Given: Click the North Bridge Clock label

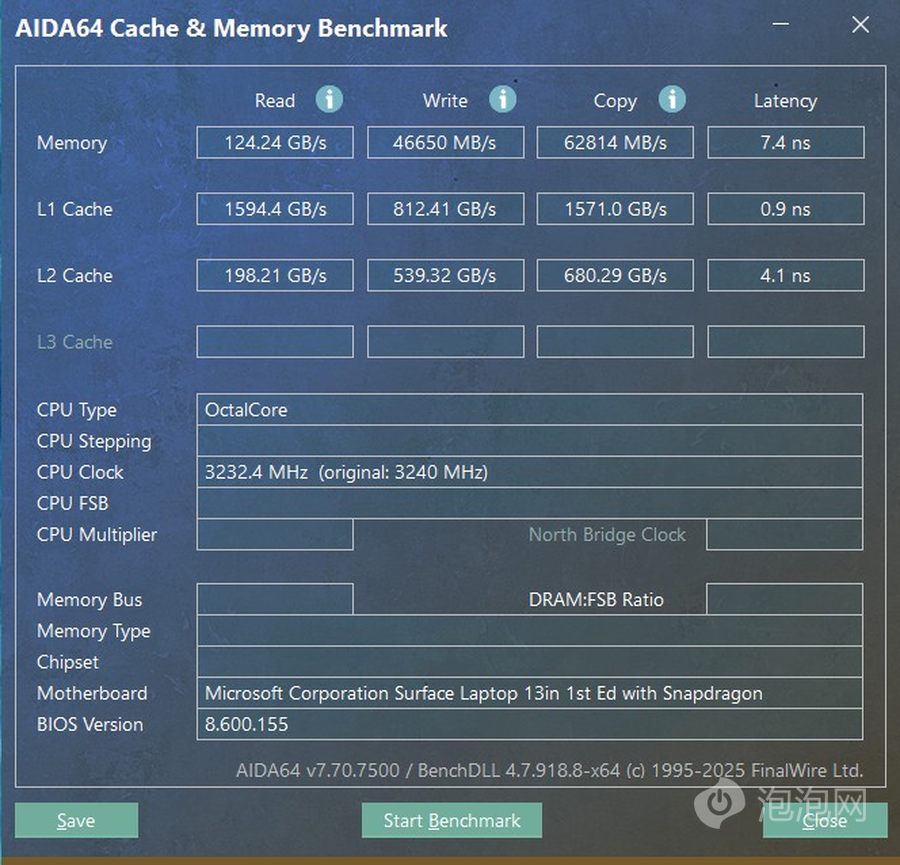Looking at the screenshot, I should click(x=607, y=535).
